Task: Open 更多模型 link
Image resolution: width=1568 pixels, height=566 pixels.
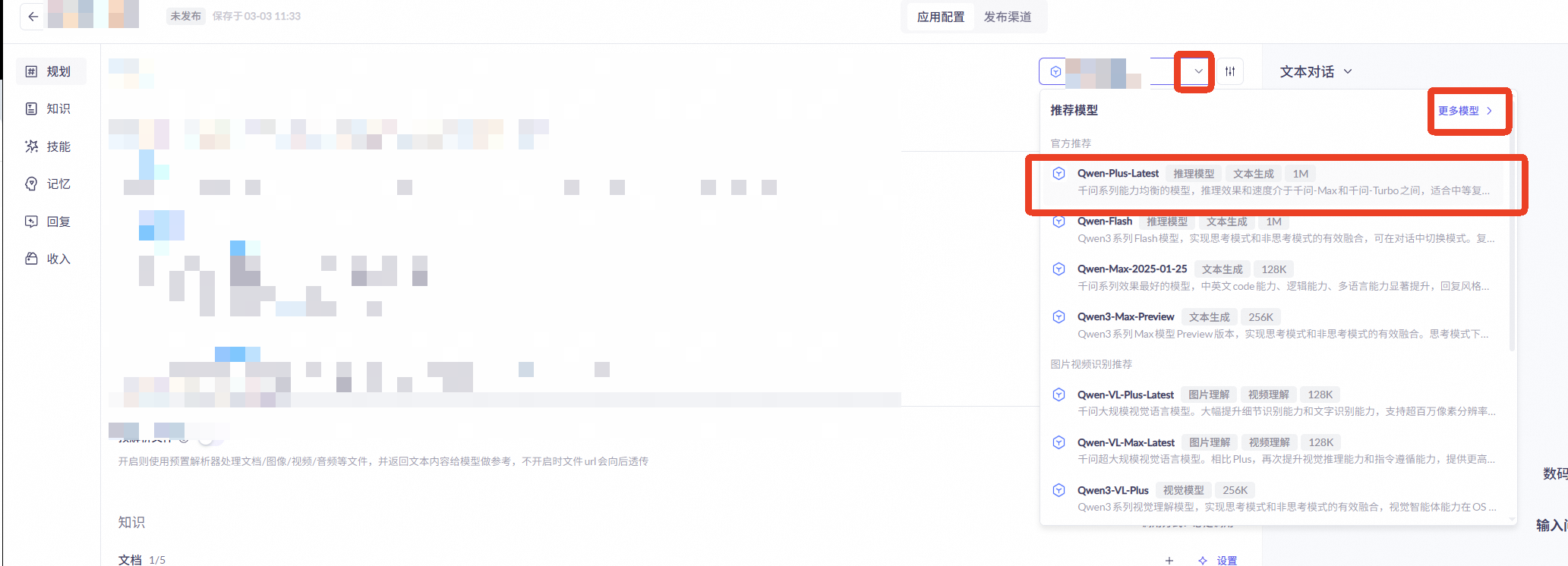Action: click(1465, 111)
